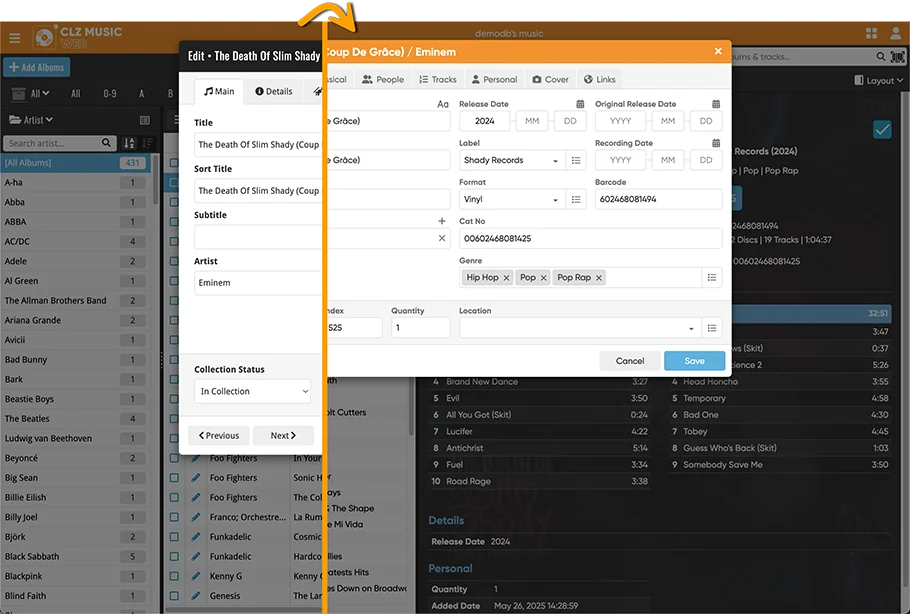Open the hamburger menu in the header

coord(15,38)
